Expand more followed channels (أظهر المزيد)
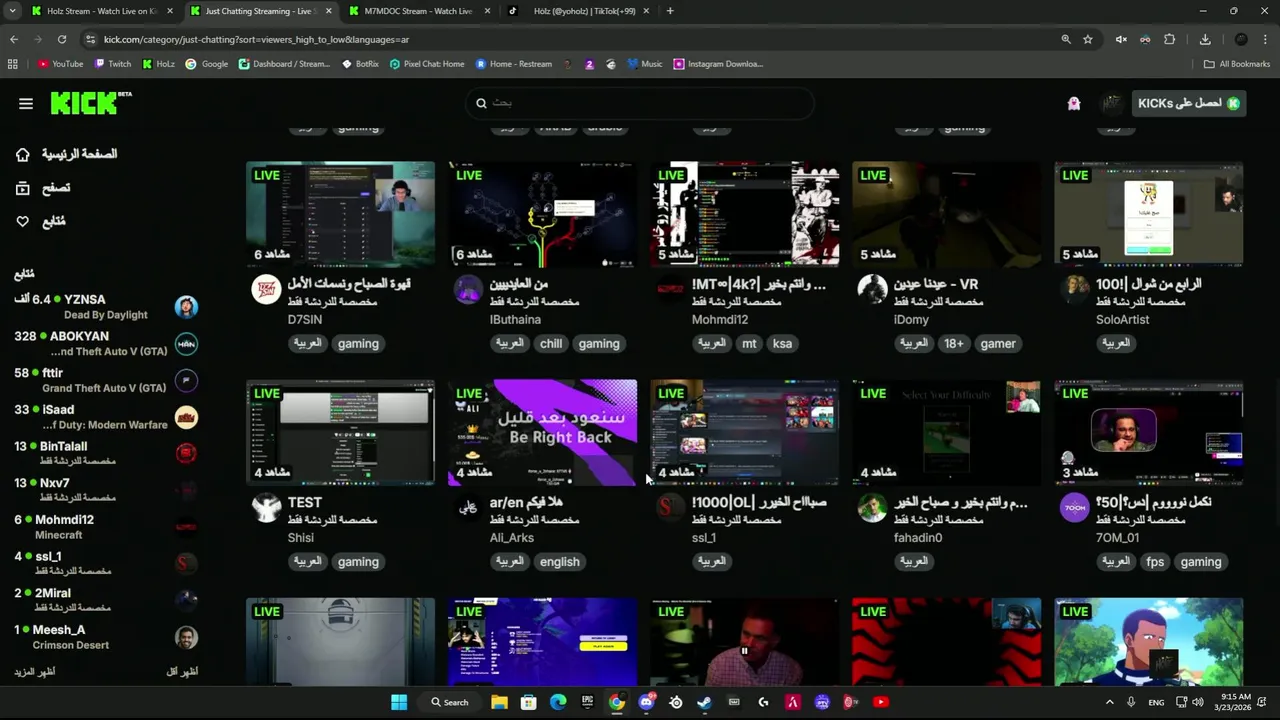The width and height of the screenshot is (1280, 720). 34,671
